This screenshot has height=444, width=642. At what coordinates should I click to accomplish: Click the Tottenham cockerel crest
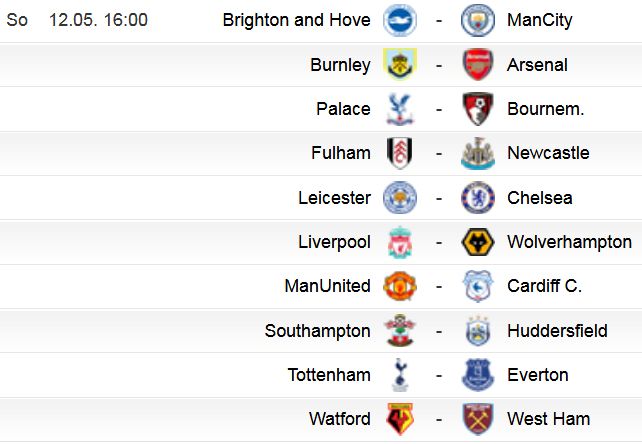point(400,375)
